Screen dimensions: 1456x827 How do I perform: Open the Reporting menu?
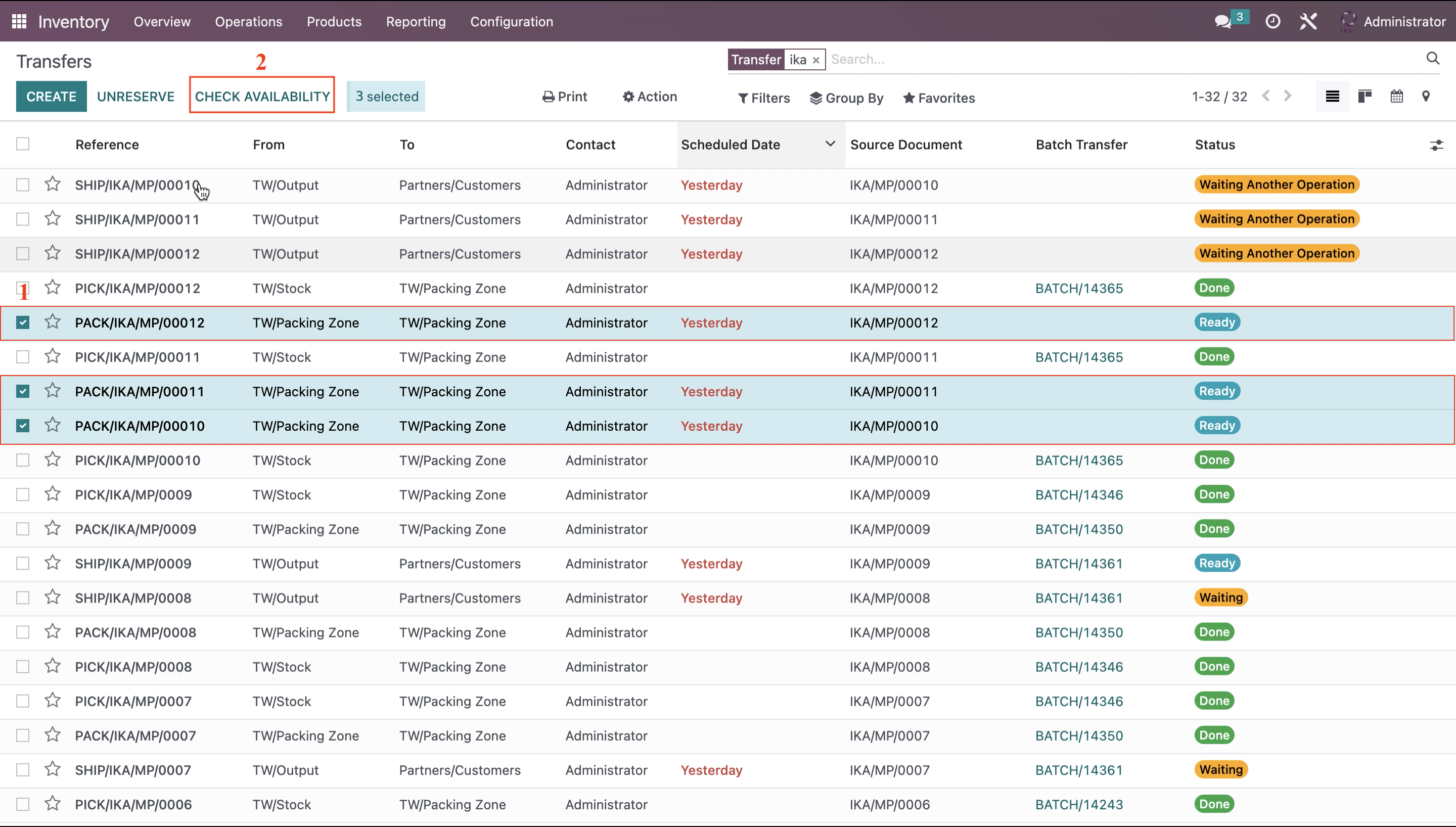[x=415, y=21]
